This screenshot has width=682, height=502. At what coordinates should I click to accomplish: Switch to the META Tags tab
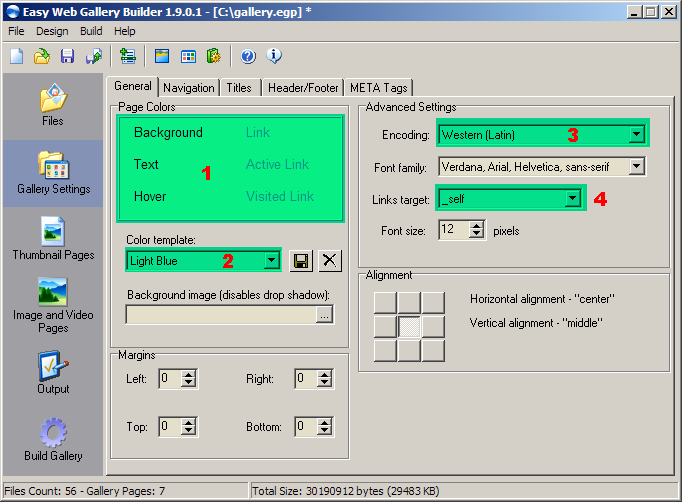click(378, 88)
